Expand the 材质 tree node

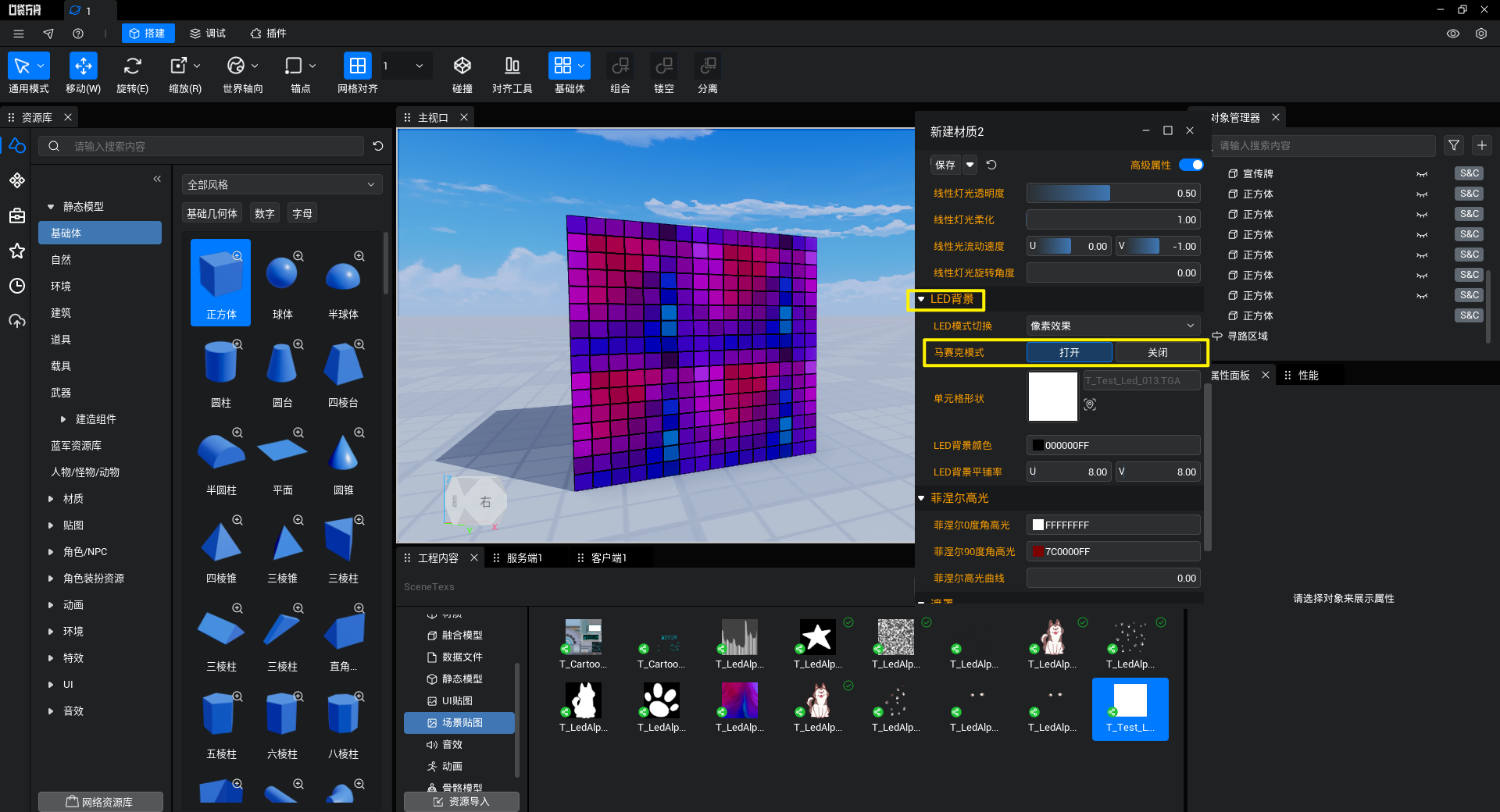pyautogui.click(x=51, y=499)
